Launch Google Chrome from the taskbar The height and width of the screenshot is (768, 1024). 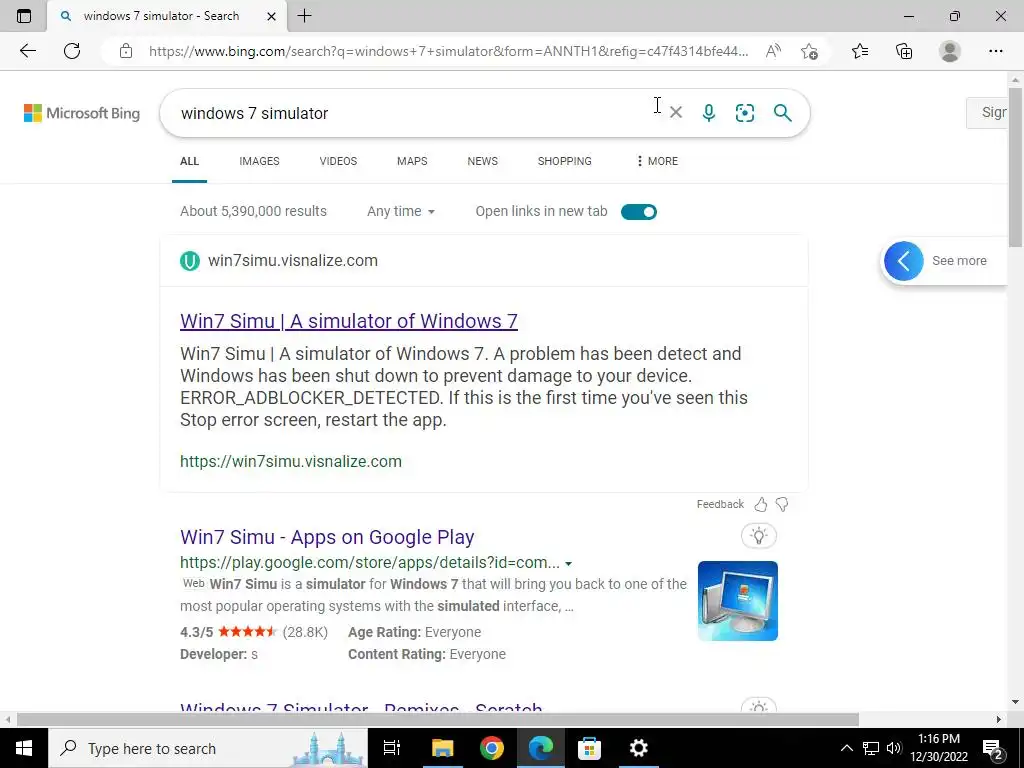pyautogui.click(x=491, y=748)
